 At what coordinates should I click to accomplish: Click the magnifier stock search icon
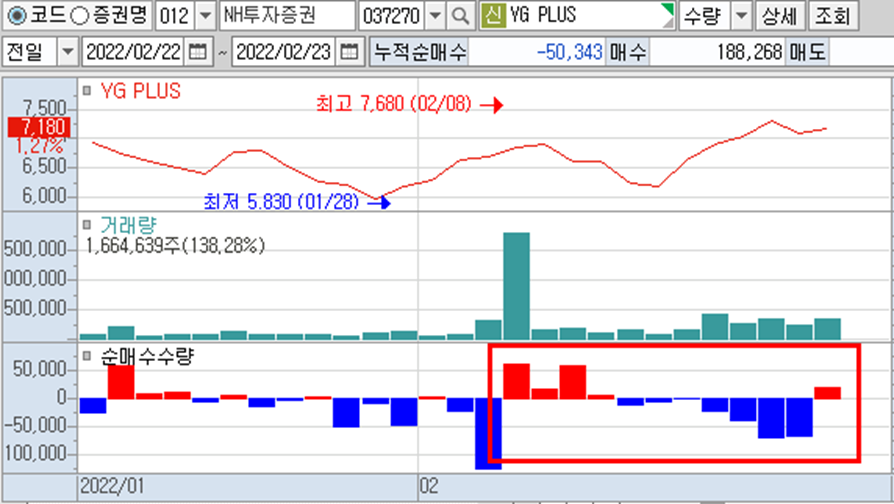[x=460, y=15]
